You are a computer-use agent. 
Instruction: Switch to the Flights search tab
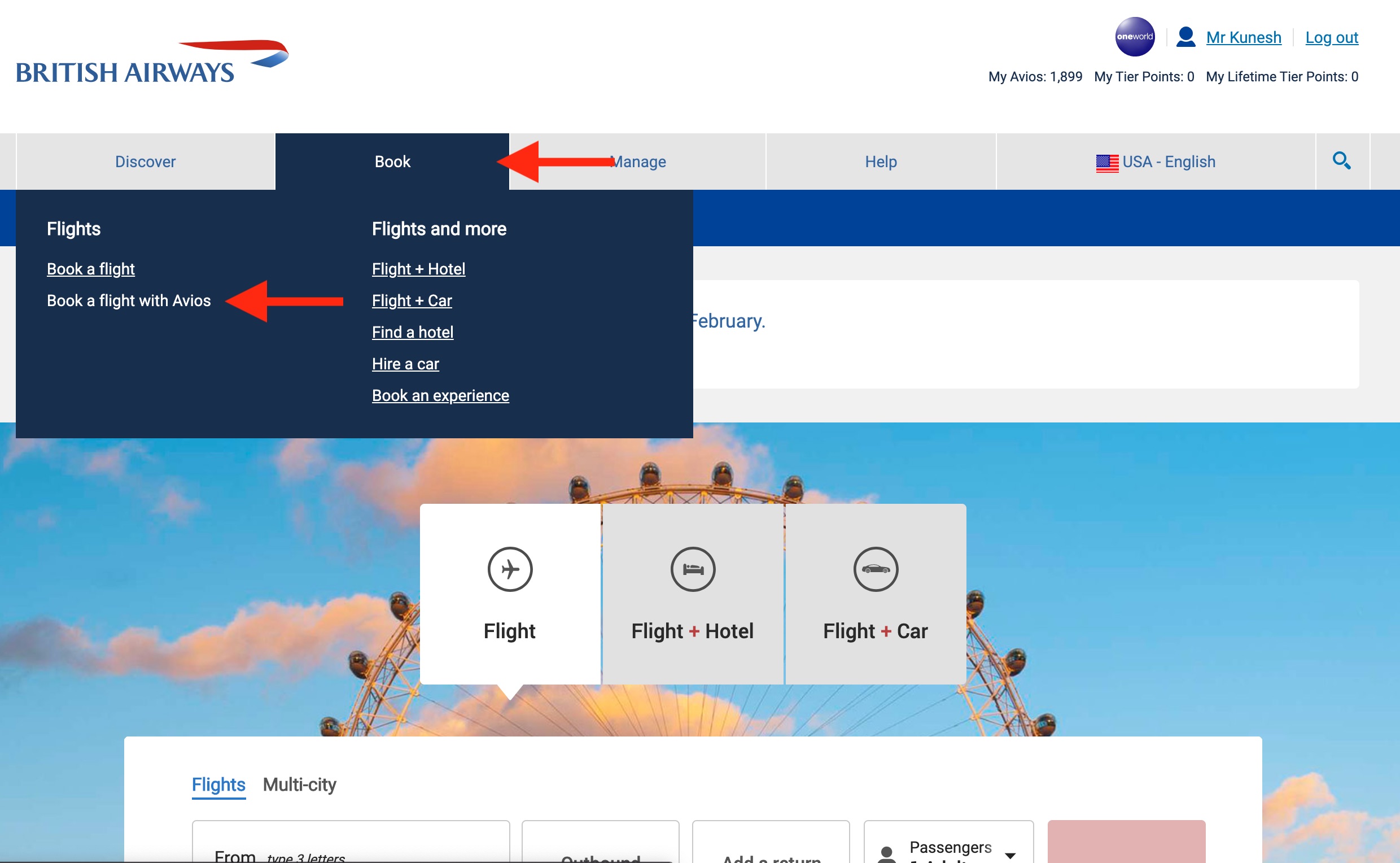pyautogui.click(x=218, y=785)
